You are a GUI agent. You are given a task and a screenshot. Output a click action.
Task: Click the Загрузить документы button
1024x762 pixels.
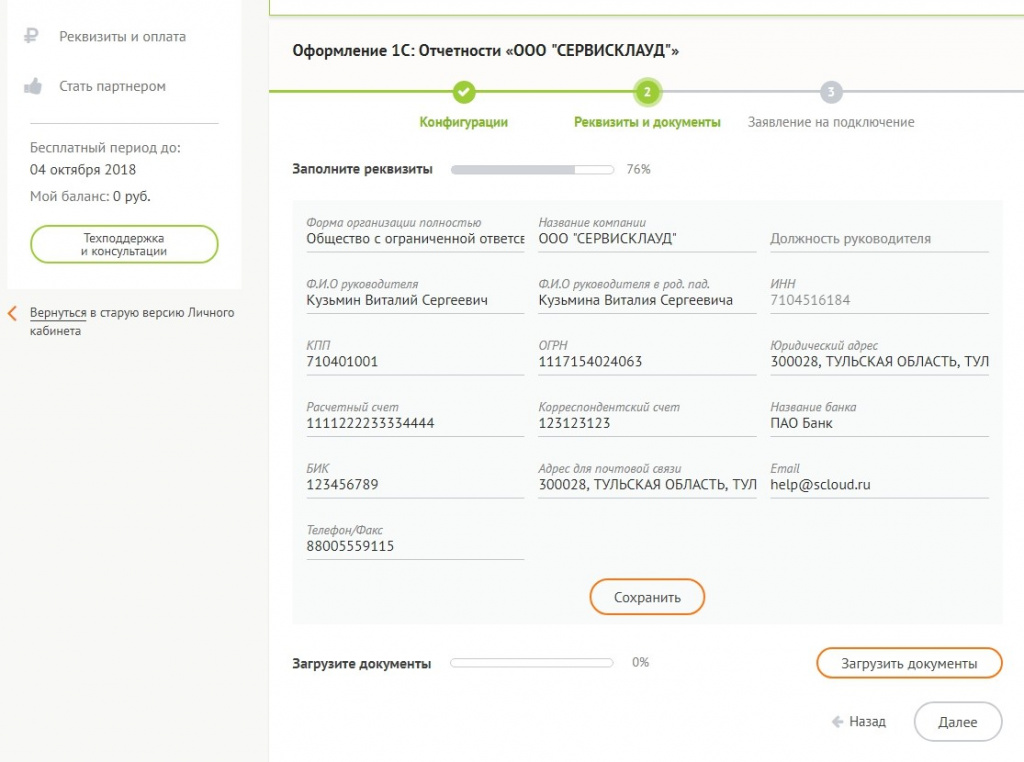coord(909,663)
